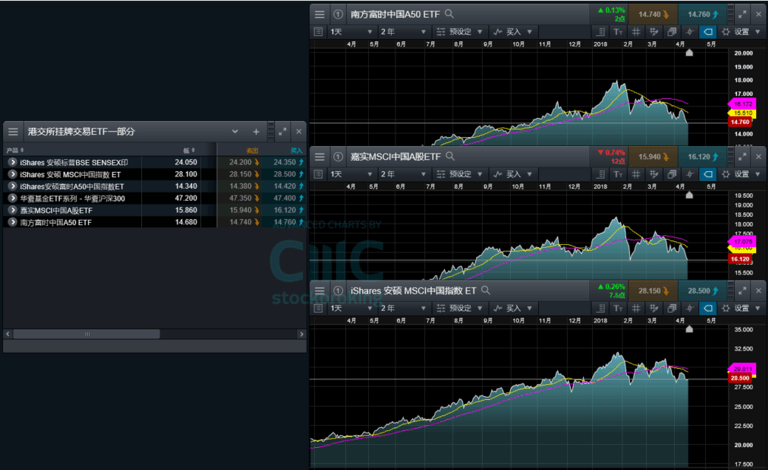The width and height of the screenshot is (768, 470).
Task: Open 设置 settings menu in top chart
Action: [x=742, y=32]
